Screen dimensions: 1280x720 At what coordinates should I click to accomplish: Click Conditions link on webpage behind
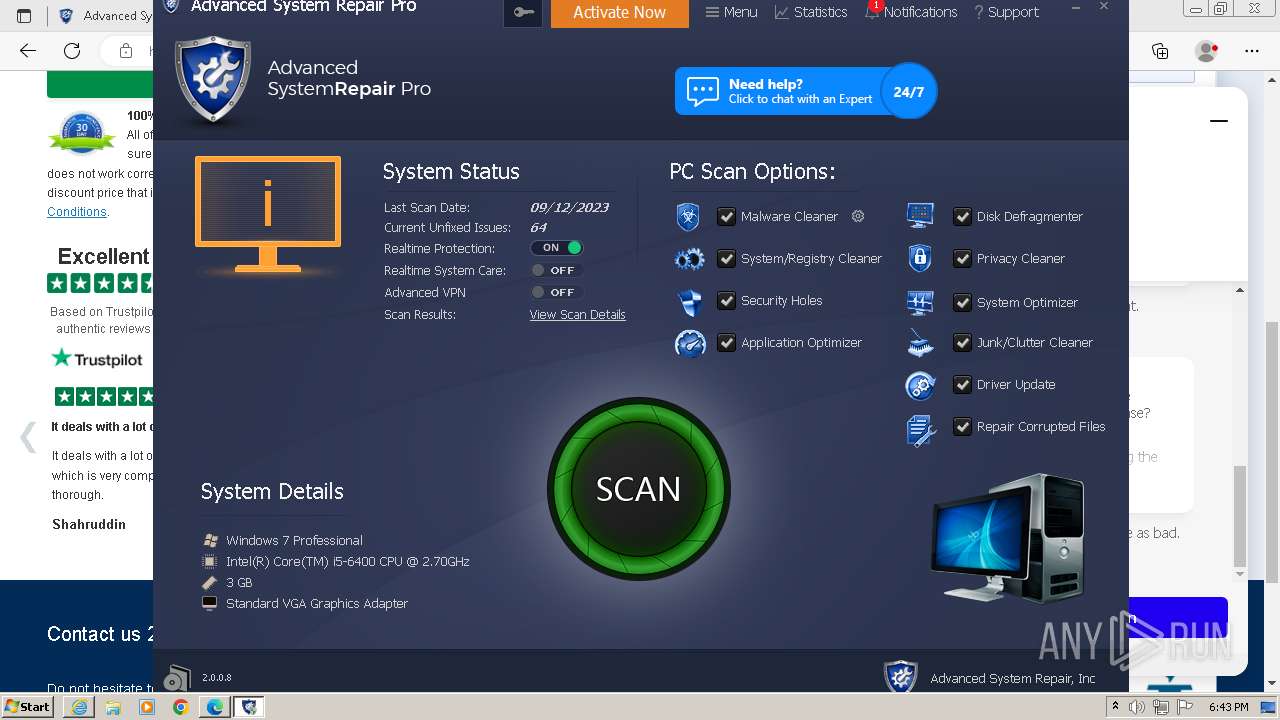(76, 212)
